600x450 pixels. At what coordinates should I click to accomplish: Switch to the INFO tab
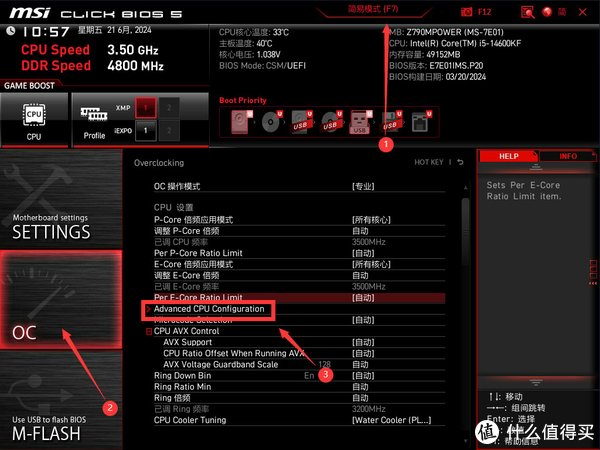pos(568,156)
